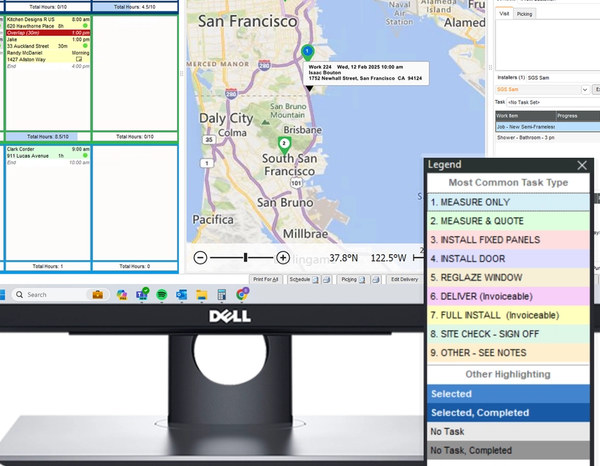Close the Legend panel
Screen dimensions: 600x466
pyautogui.click(x=582, y=165)
